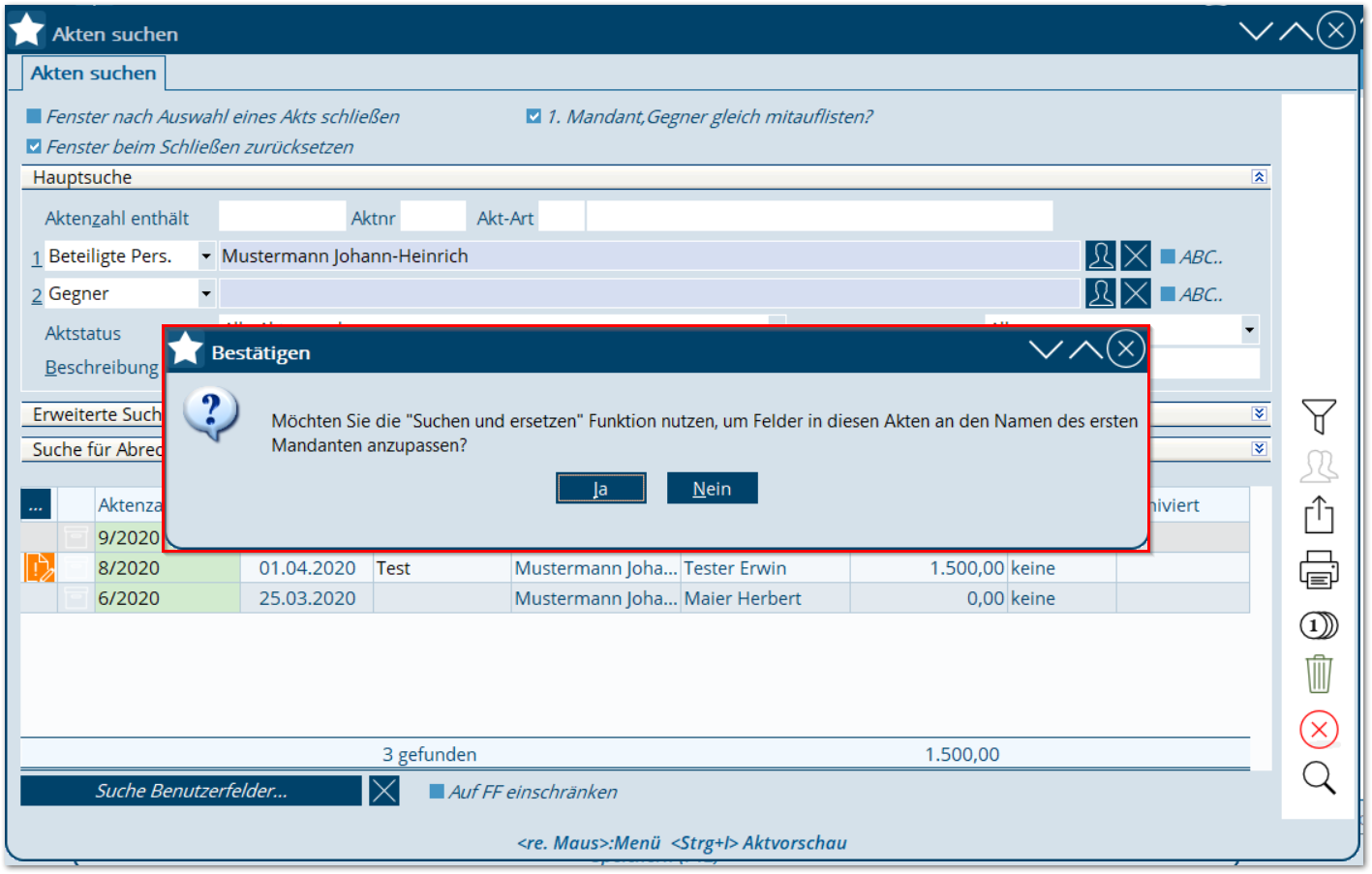Screen dimensions: 1372x874
Task: Click the dark '...' column selector button
Action: (36, 504)
